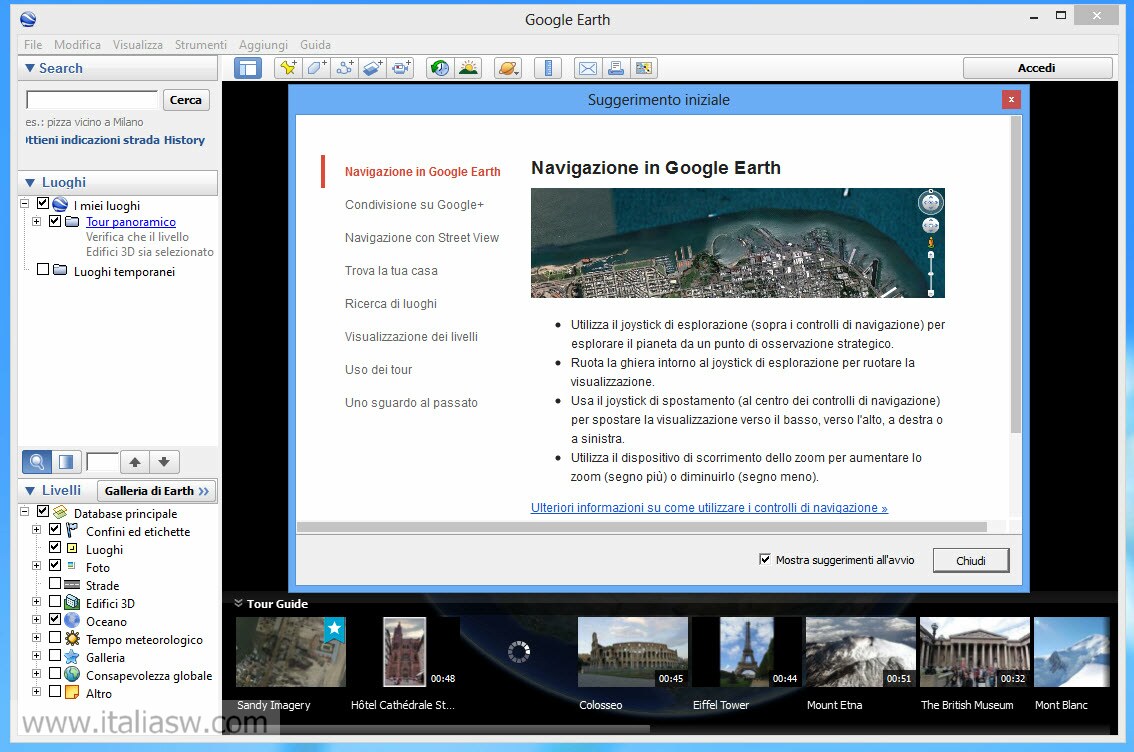The width and height of the screenshot is (1134, 752).
Task: Enable the Strade layer checkbox
Action: [x=55, y=583]
